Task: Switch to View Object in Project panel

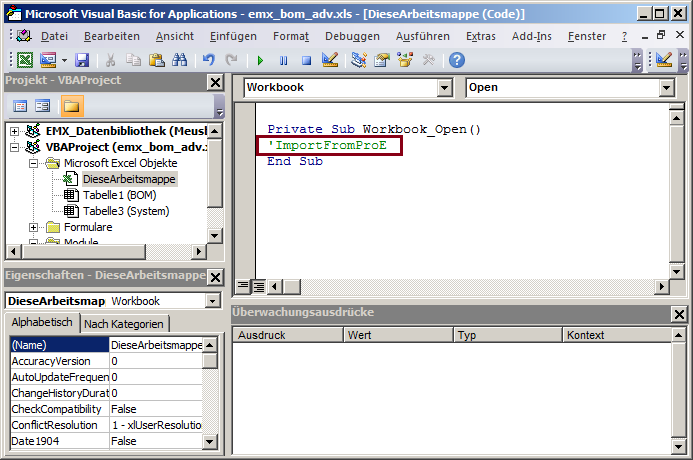Action: (x=43, y=106)
